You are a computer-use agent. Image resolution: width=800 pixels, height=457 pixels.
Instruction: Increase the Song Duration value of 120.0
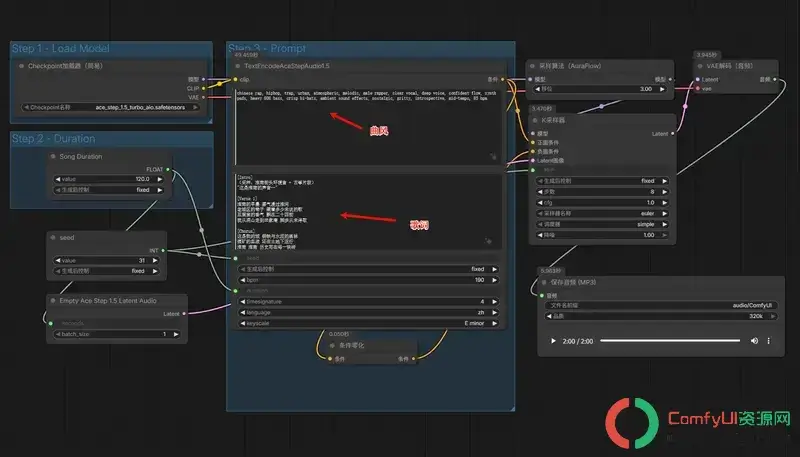coord(160,179)
